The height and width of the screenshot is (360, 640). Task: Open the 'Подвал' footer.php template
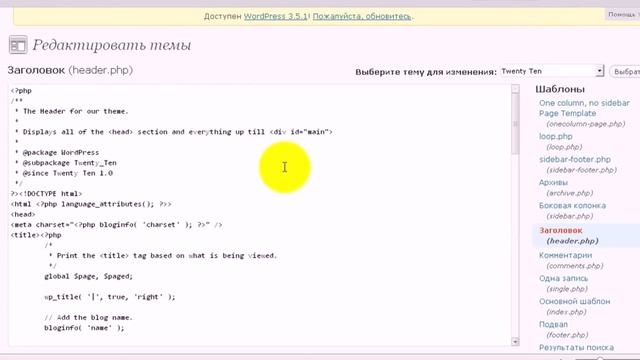pyautogui.click(x=553, y=324)
